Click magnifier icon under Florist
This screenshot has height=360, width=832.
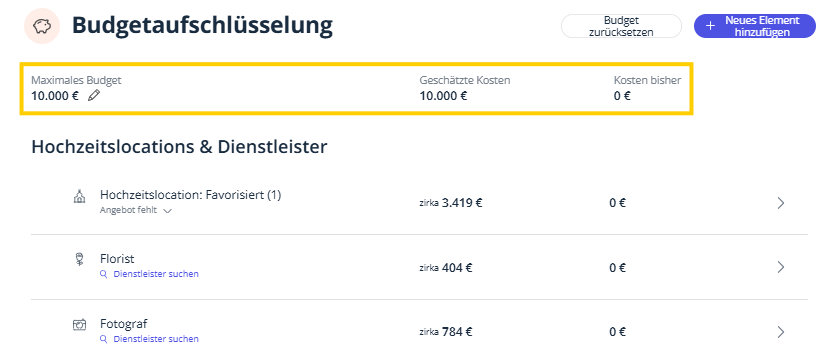103,274
